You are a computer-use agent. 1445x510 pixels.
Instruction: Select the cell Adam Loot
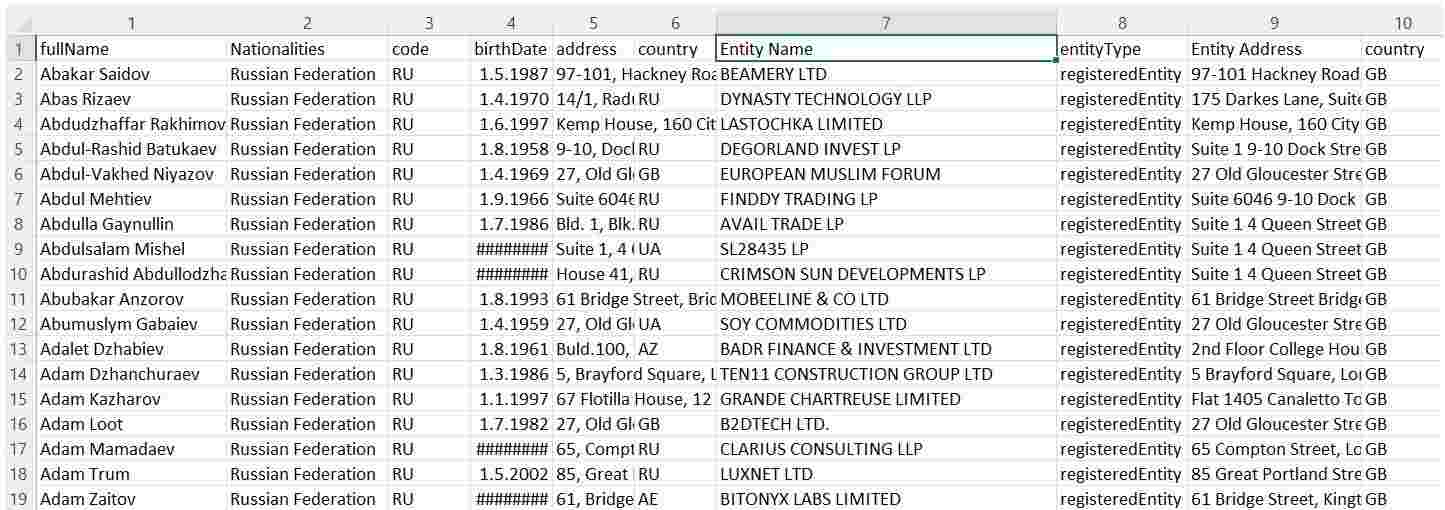pyautogui.click(x=131, y=424)
